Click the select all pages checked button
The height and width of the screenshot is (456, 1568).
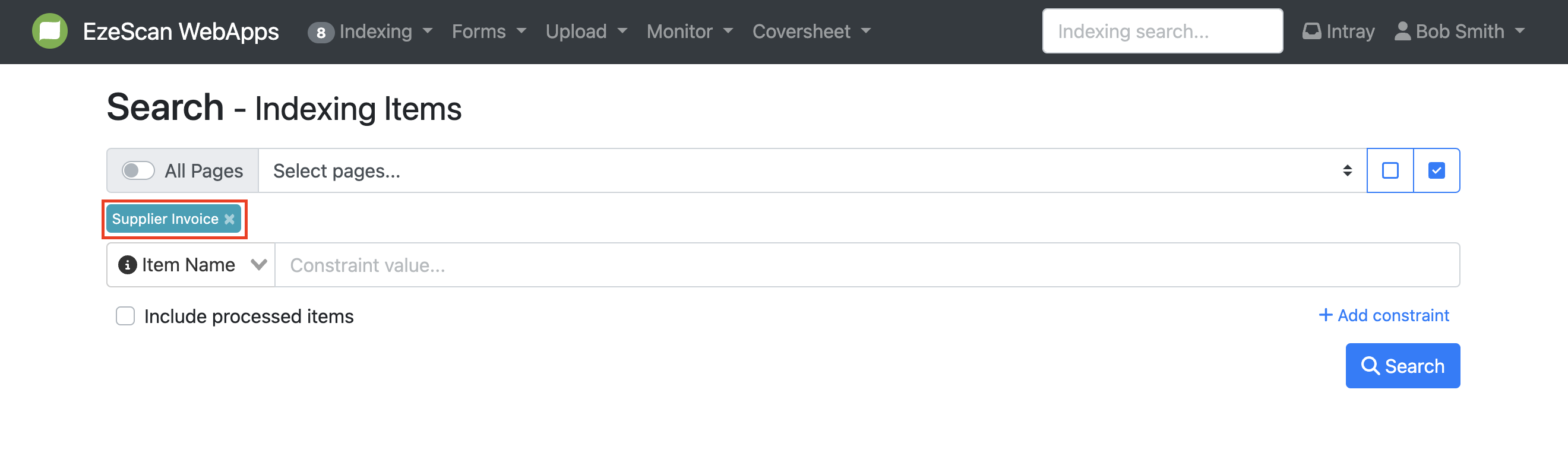[1436, 171]
